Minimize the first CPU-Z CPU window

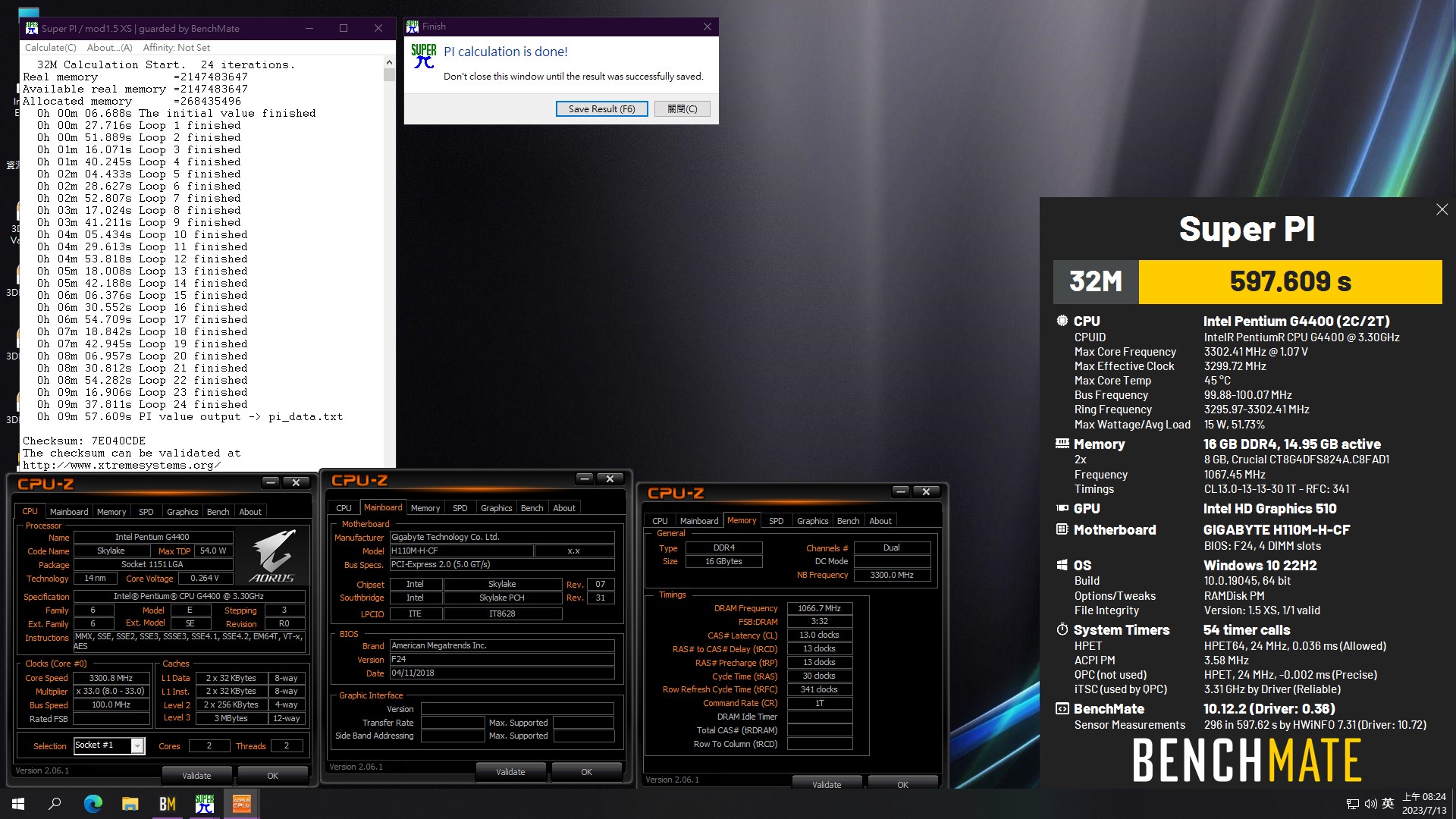coord(271,482)
